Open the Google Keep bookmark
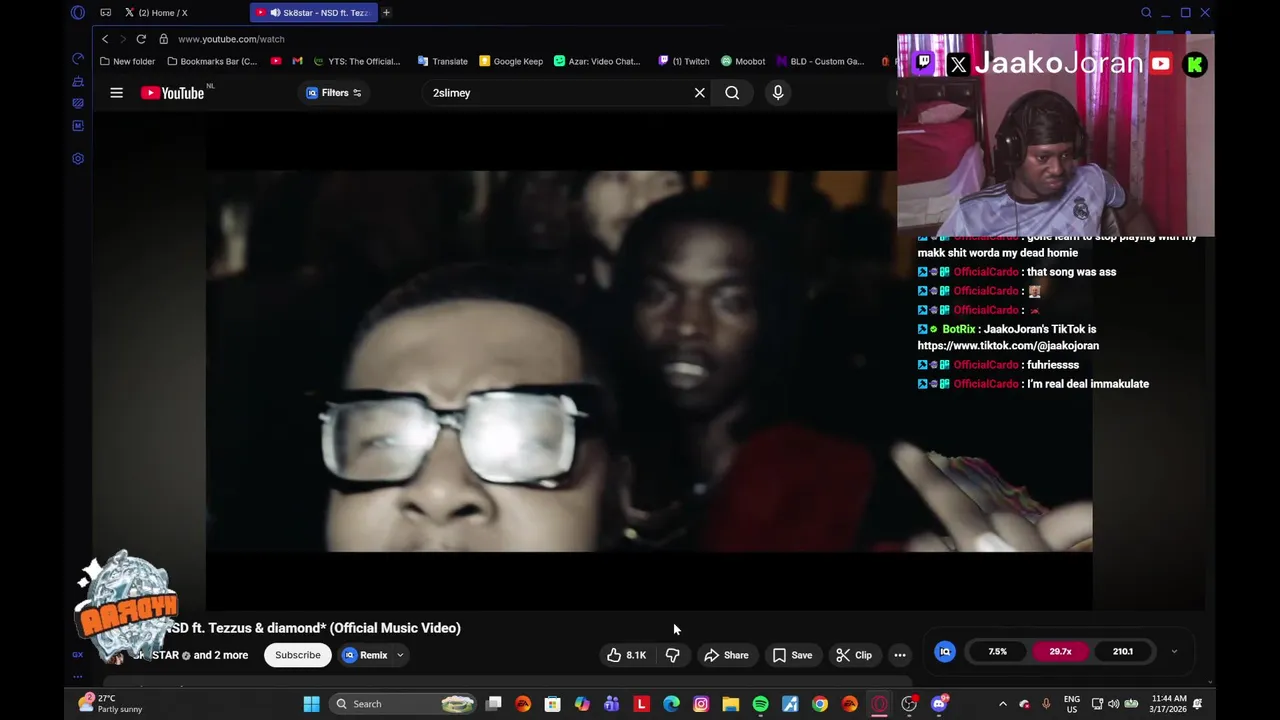This screenshot has width=1280, height=720. (511, 61)
